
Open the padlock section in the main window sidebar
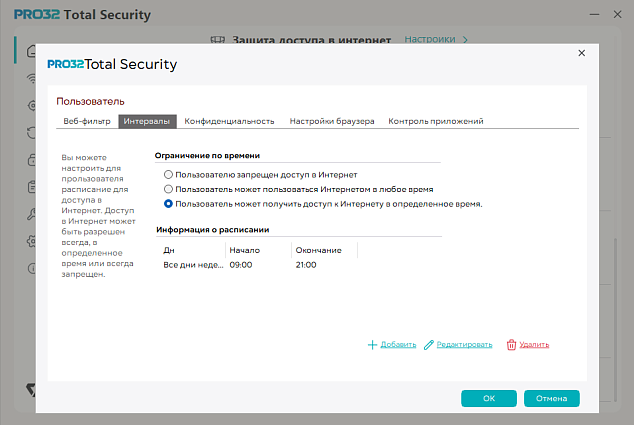(32, 160)
